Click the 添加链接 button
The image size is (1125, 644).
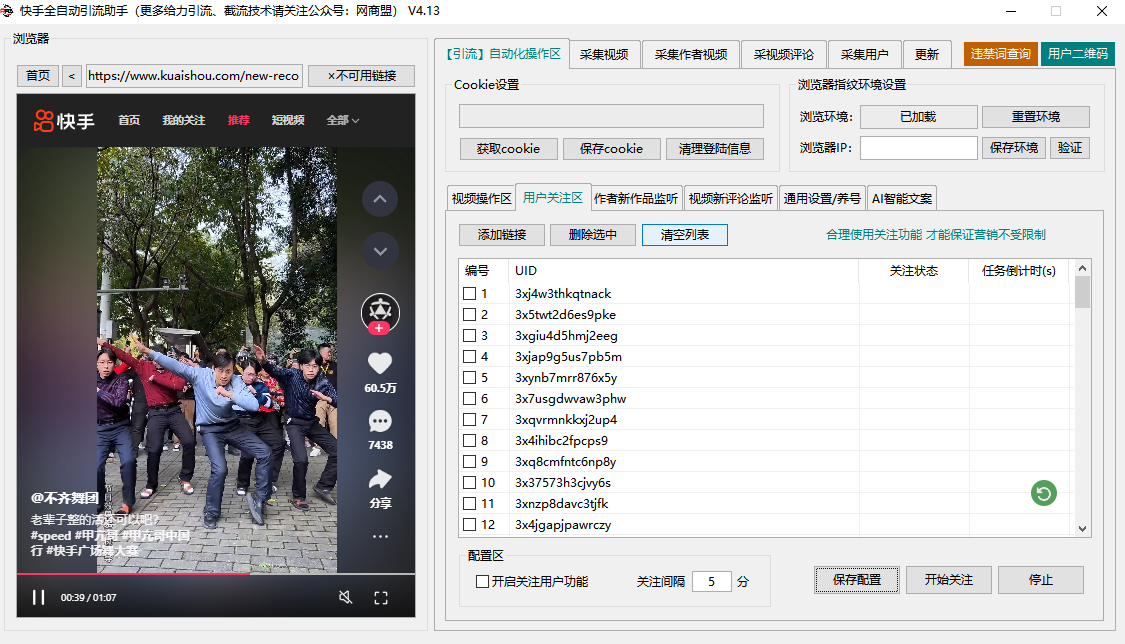(x=502, y=235)
